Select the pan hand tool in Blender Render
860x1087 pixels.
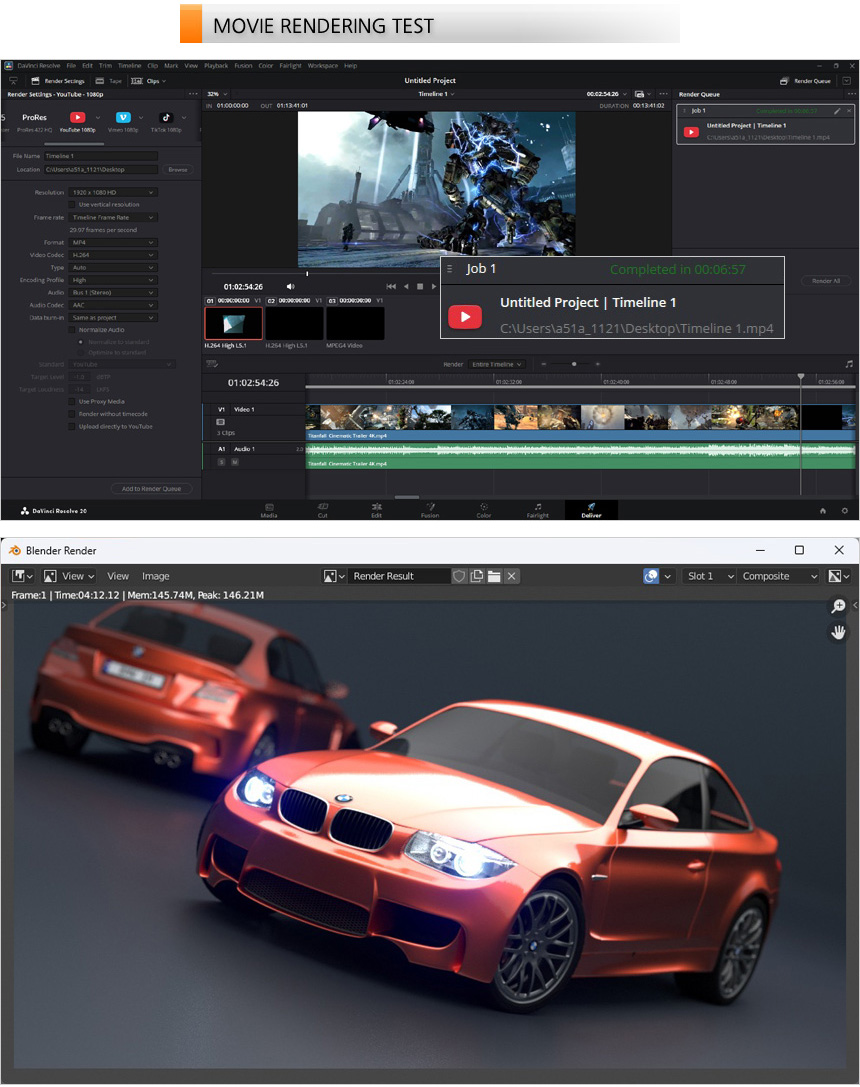click(838, 632)
